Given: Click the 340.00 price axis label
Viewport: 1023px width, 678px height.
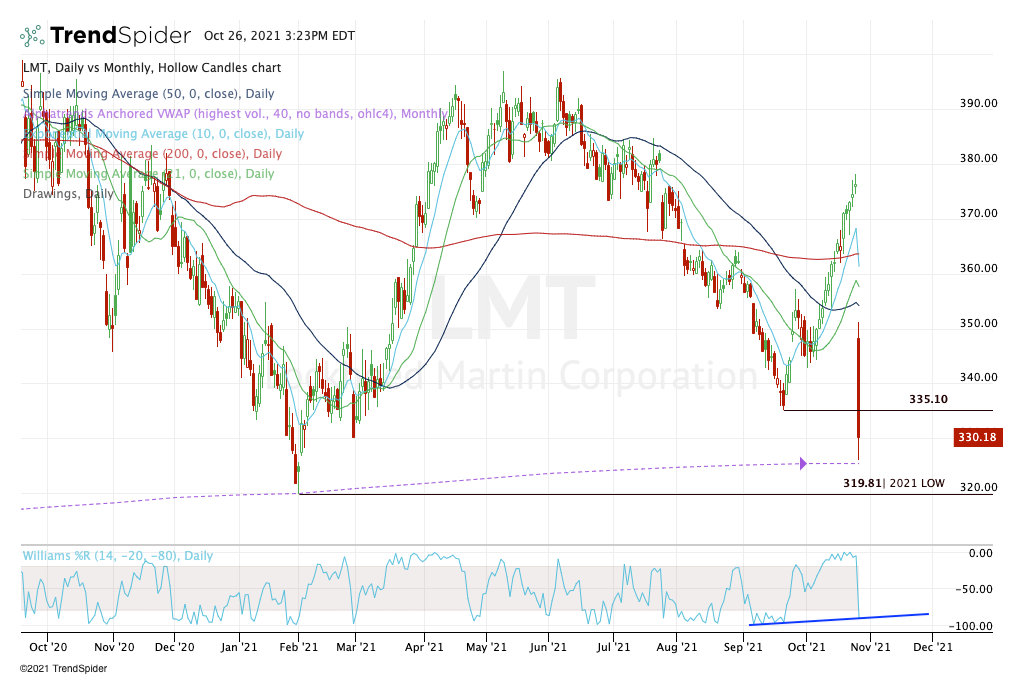Looking at the screenshot, I should click(979, 377).
